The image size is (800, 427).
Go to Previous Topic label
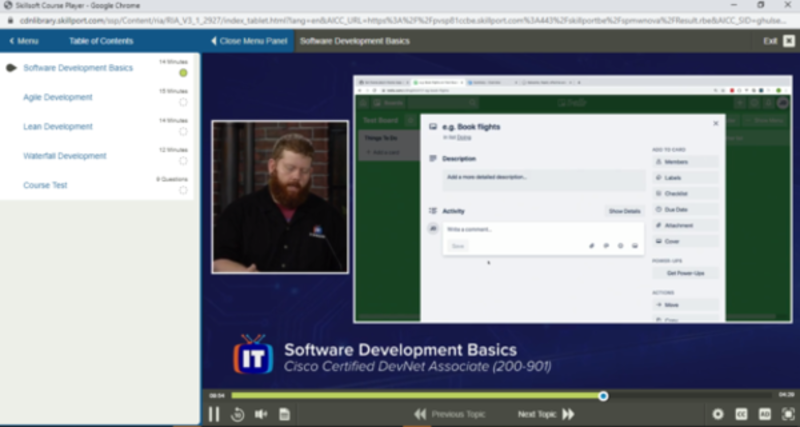[x=458, y=414]
